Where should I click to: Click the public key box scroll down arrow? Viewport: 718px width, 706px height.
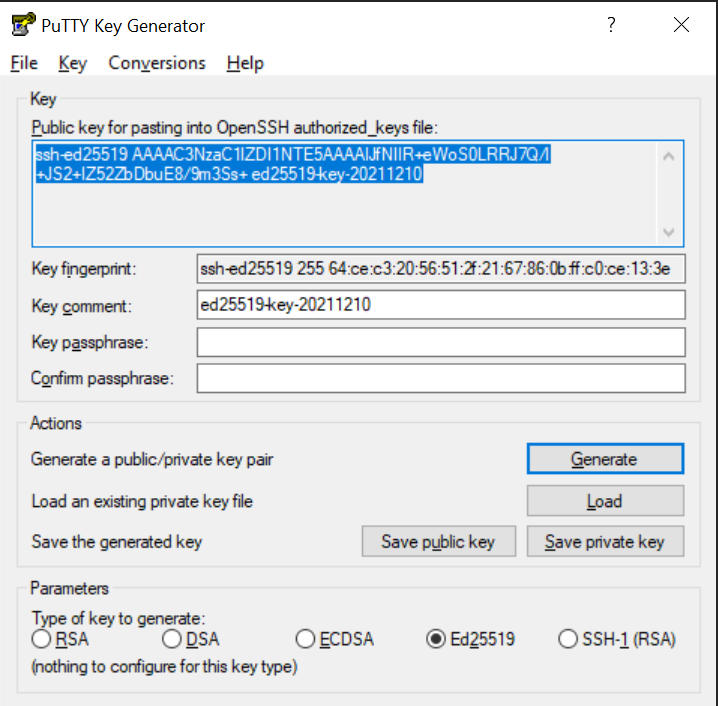(x=669, y=232)
